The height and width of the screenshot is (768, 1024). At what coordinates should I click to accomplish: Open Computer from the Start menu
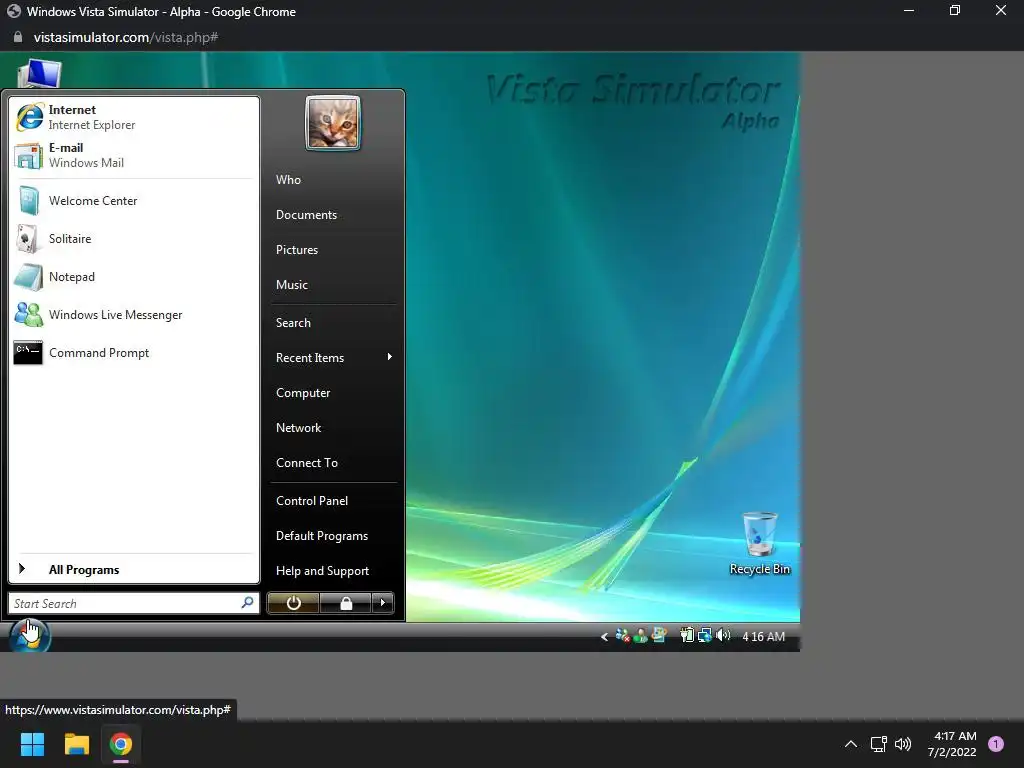tap(333, 392)
